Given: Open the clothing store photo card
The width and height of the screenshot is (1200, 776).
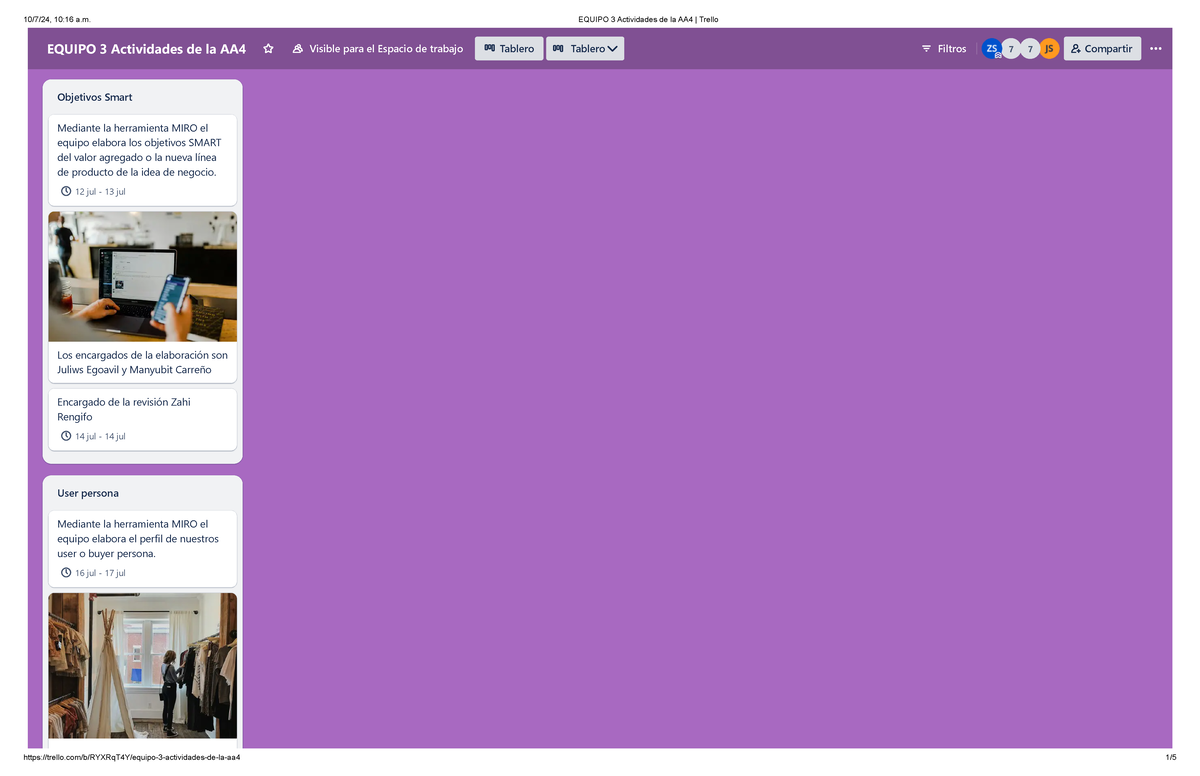Looking at the screenshot, I should (x=142, y=665).
